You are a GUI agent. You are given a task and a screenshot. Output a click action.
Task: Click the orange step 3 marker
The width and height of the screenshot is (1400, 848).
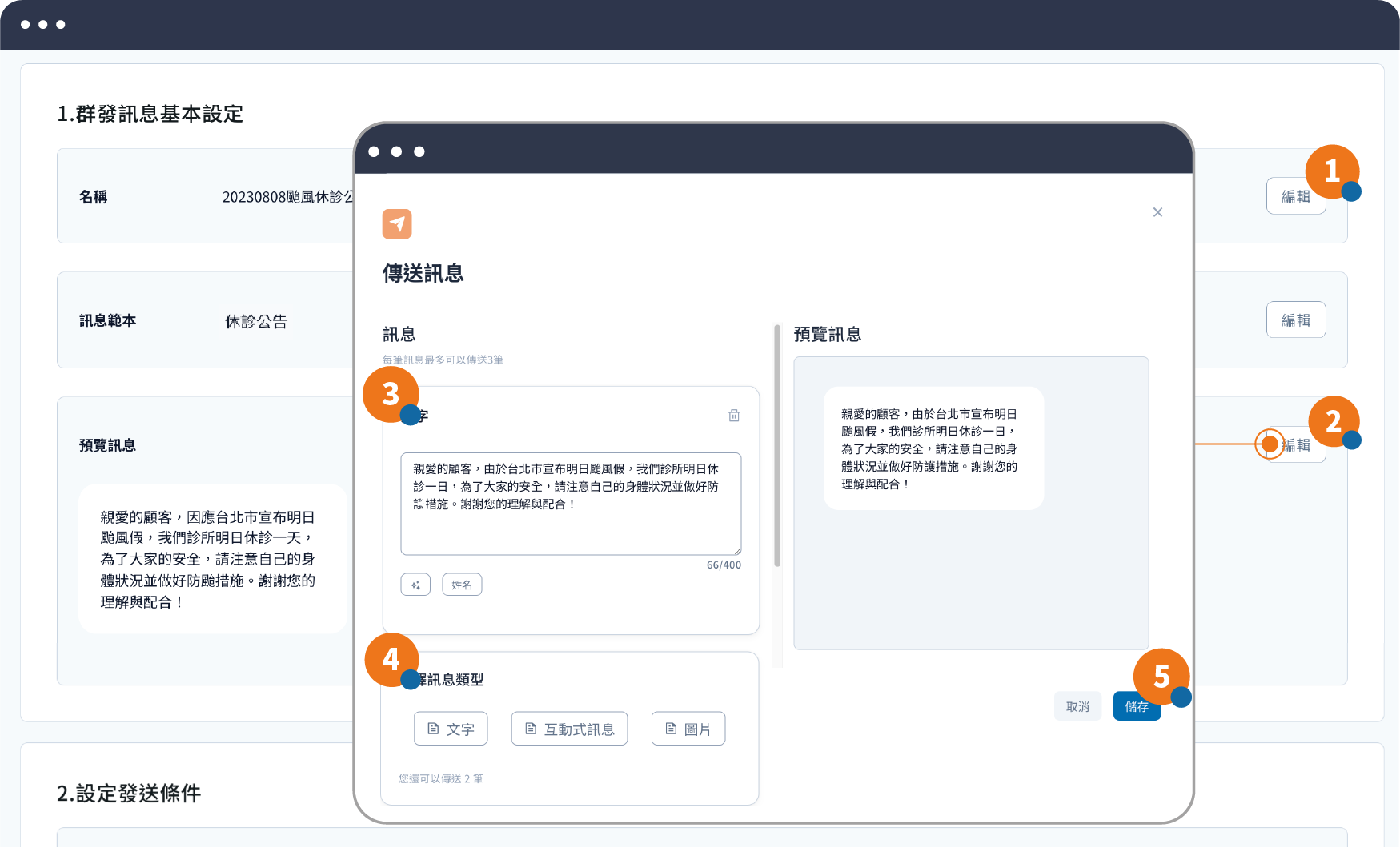390,394
